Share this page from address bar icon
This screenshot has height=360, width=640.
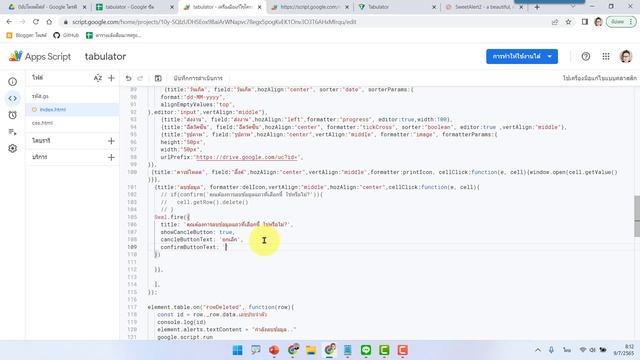click(555, 22)
